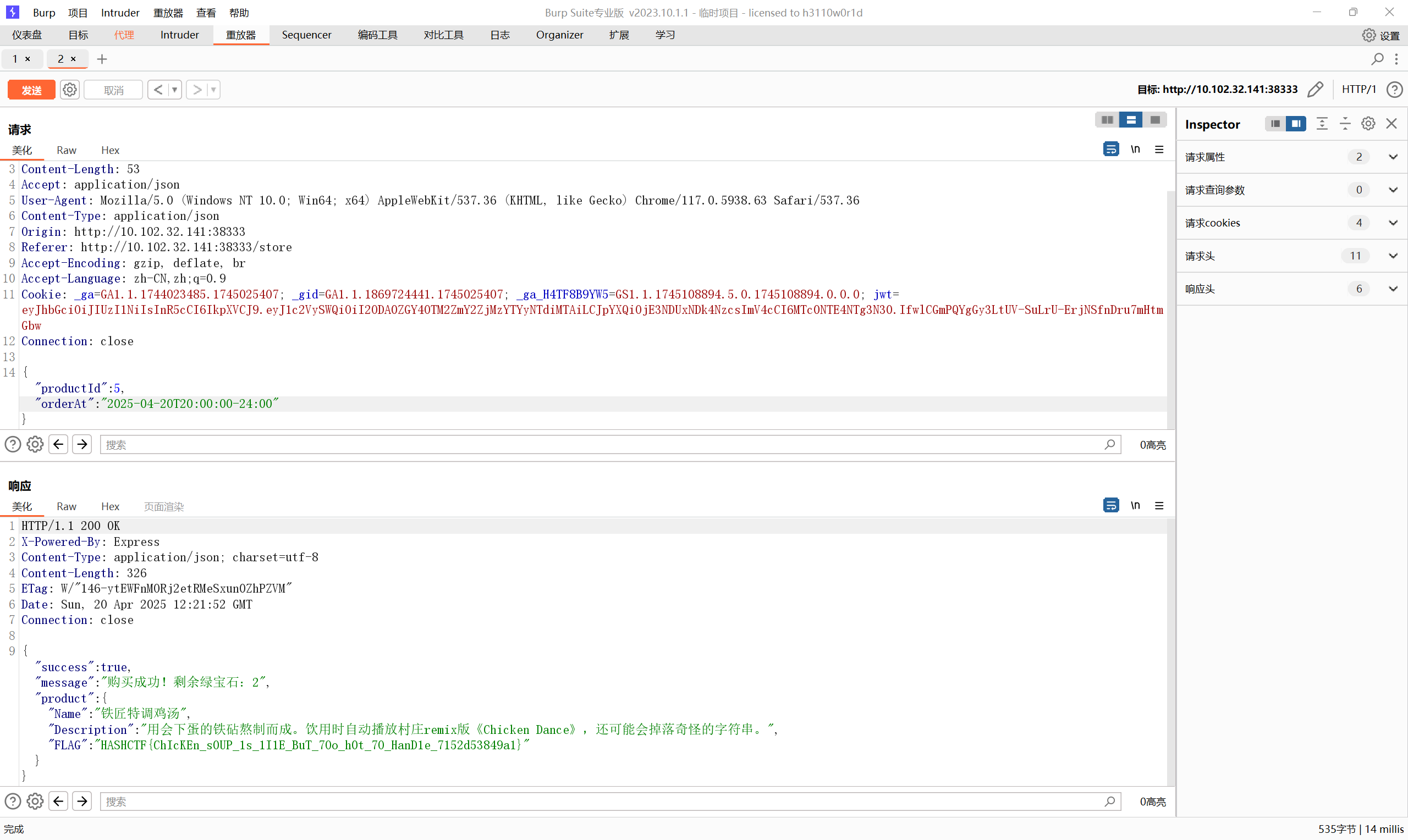Toggle request word wrap button
Image resolution: width=1408 pixels, height=840 pixels.
[x=1111, y=150]
